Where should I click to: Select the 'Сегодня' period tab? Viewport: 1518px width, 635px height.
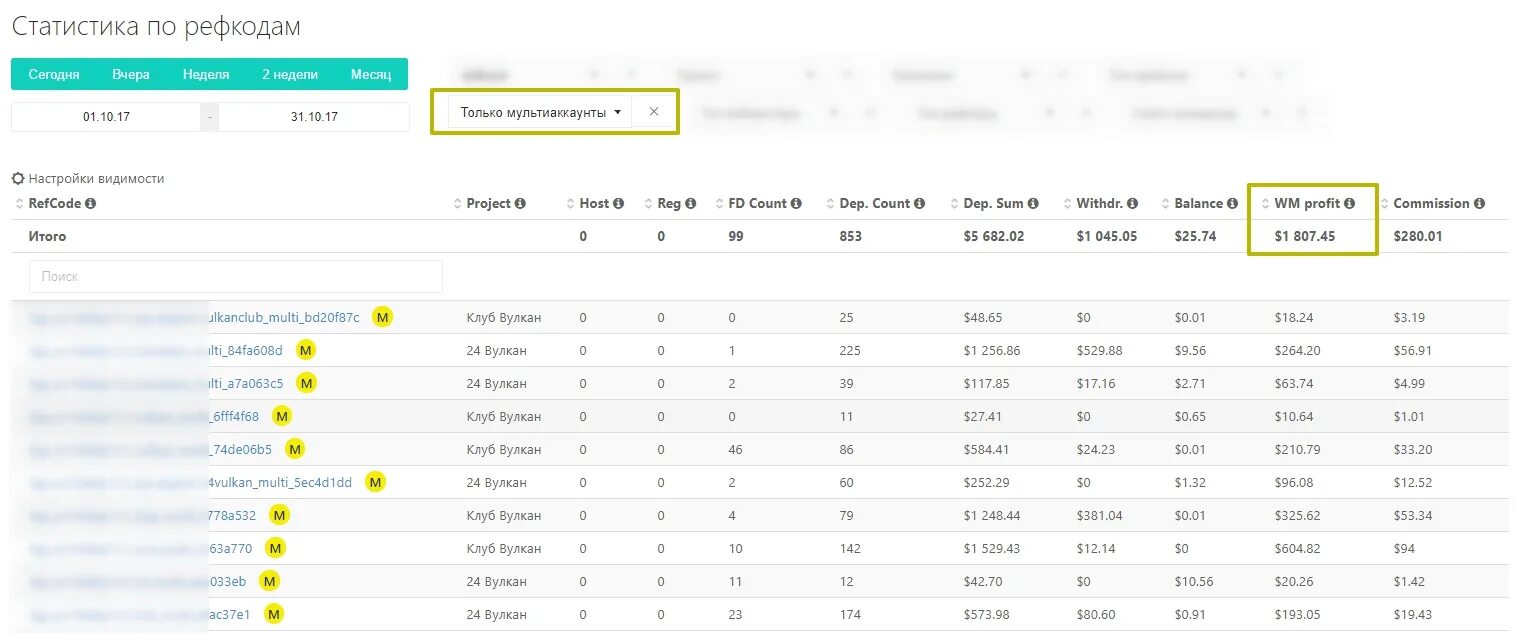[x=54, y=74]
